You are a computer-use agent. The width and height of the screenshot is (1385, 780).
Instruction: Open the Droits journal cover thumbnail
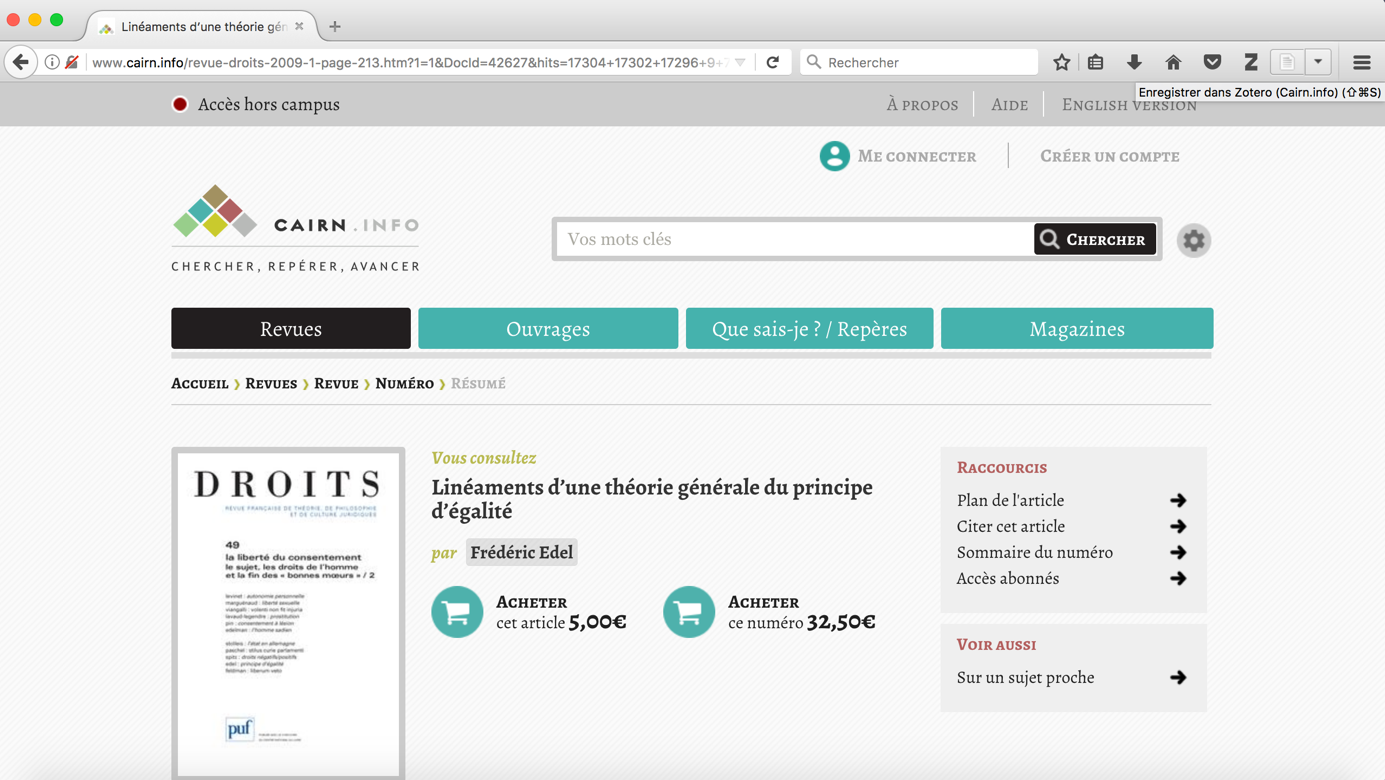click(288, 610)
